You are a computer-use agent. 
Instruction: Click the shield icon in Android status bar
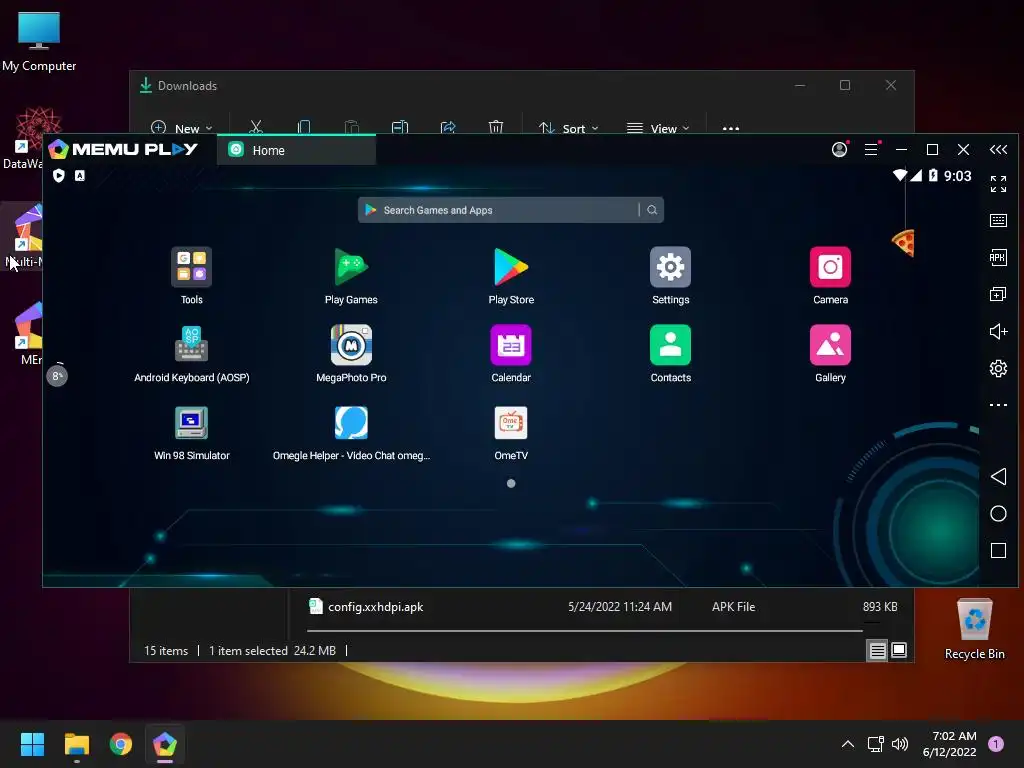[x=59, y=175]
